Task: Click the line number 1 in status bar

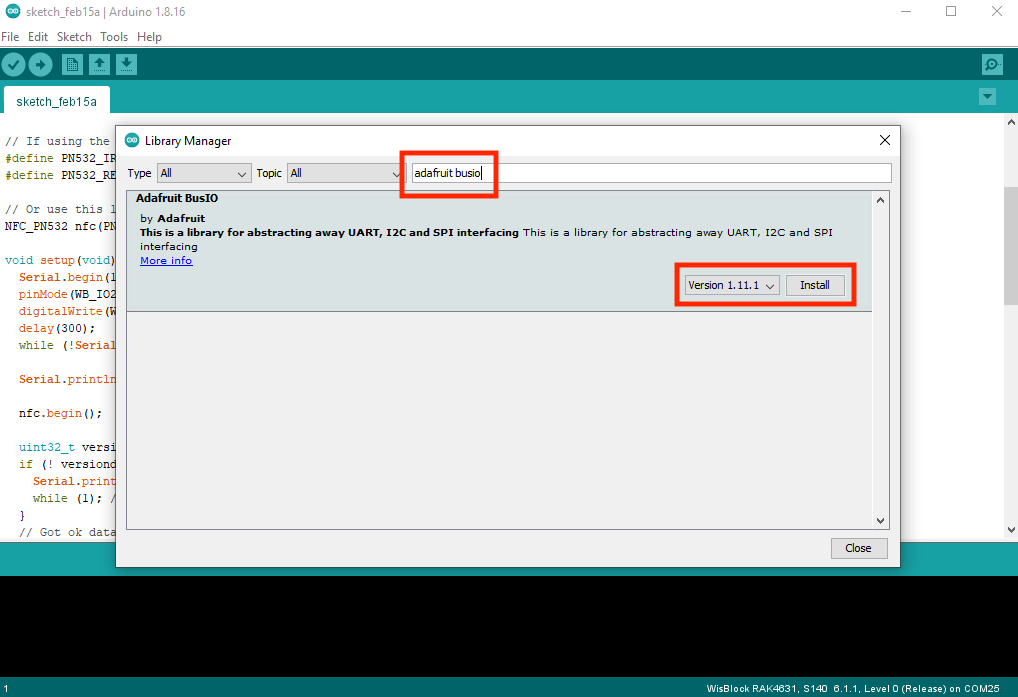Action: 6,689
